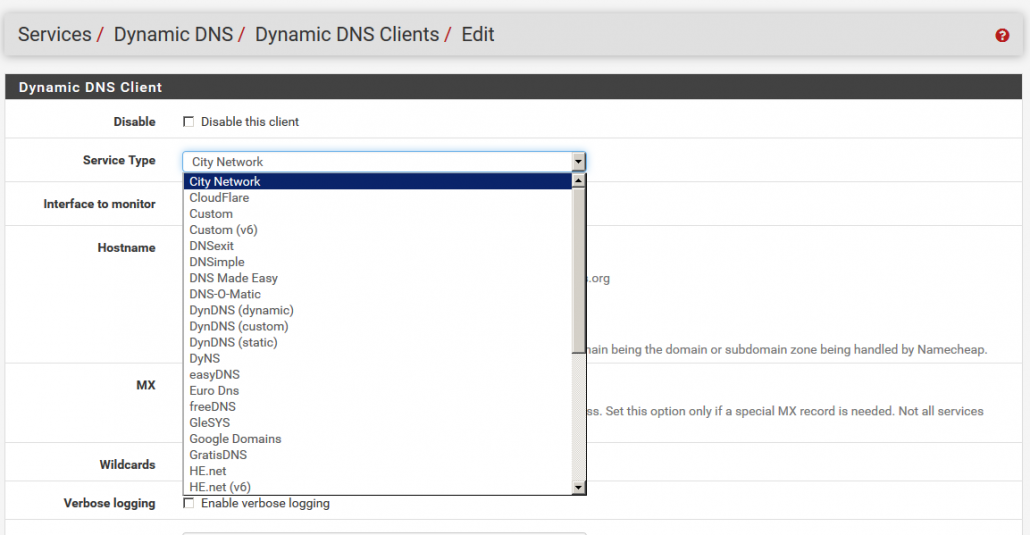Viewport: 1030px width, 535px height.
Task: Choose CloudFlare service type
Action: pyautogui.click(x=378, y=197)
